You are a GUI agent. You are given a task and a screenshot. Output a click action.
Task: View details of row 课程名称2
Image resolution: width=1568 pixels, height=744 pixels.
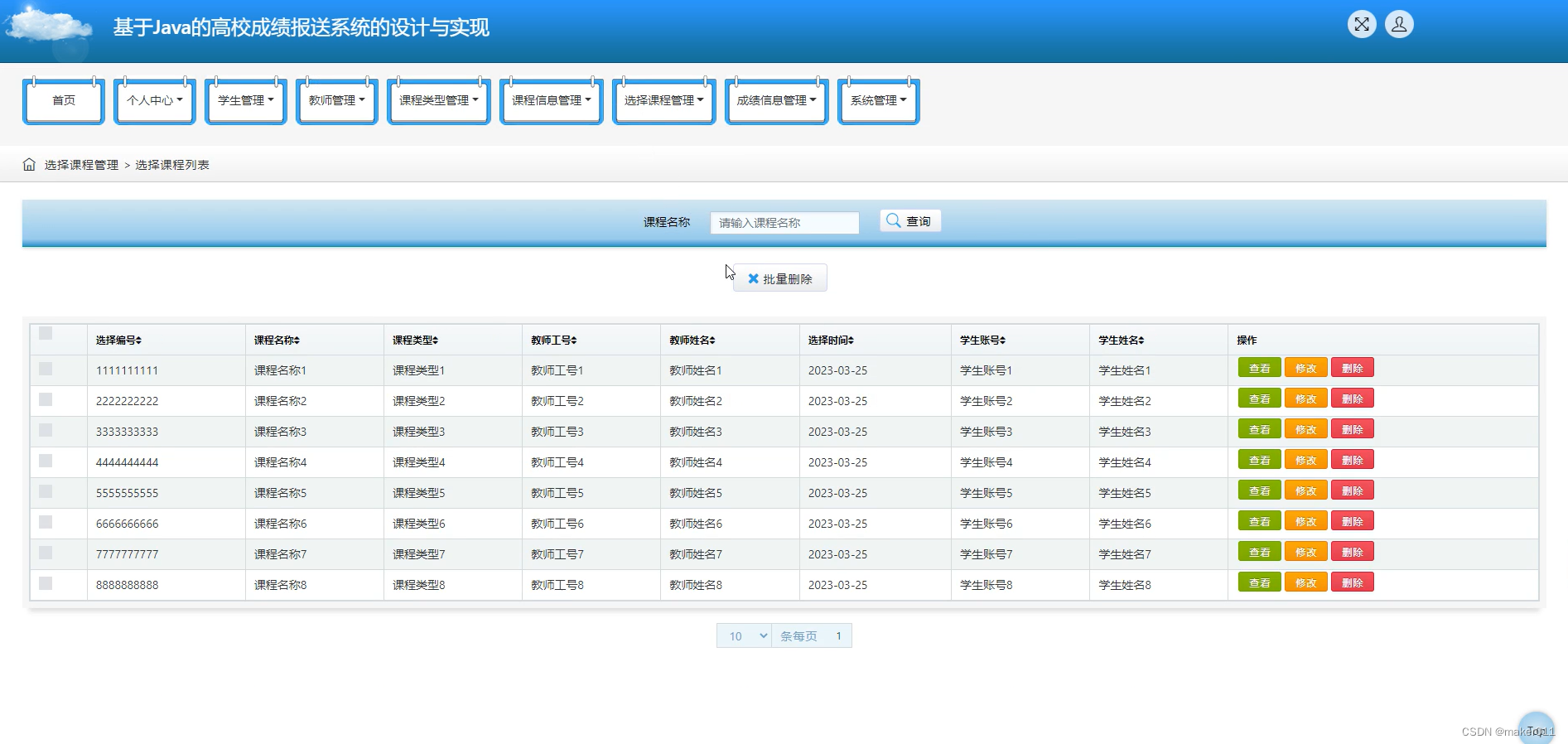(1259, 399)
